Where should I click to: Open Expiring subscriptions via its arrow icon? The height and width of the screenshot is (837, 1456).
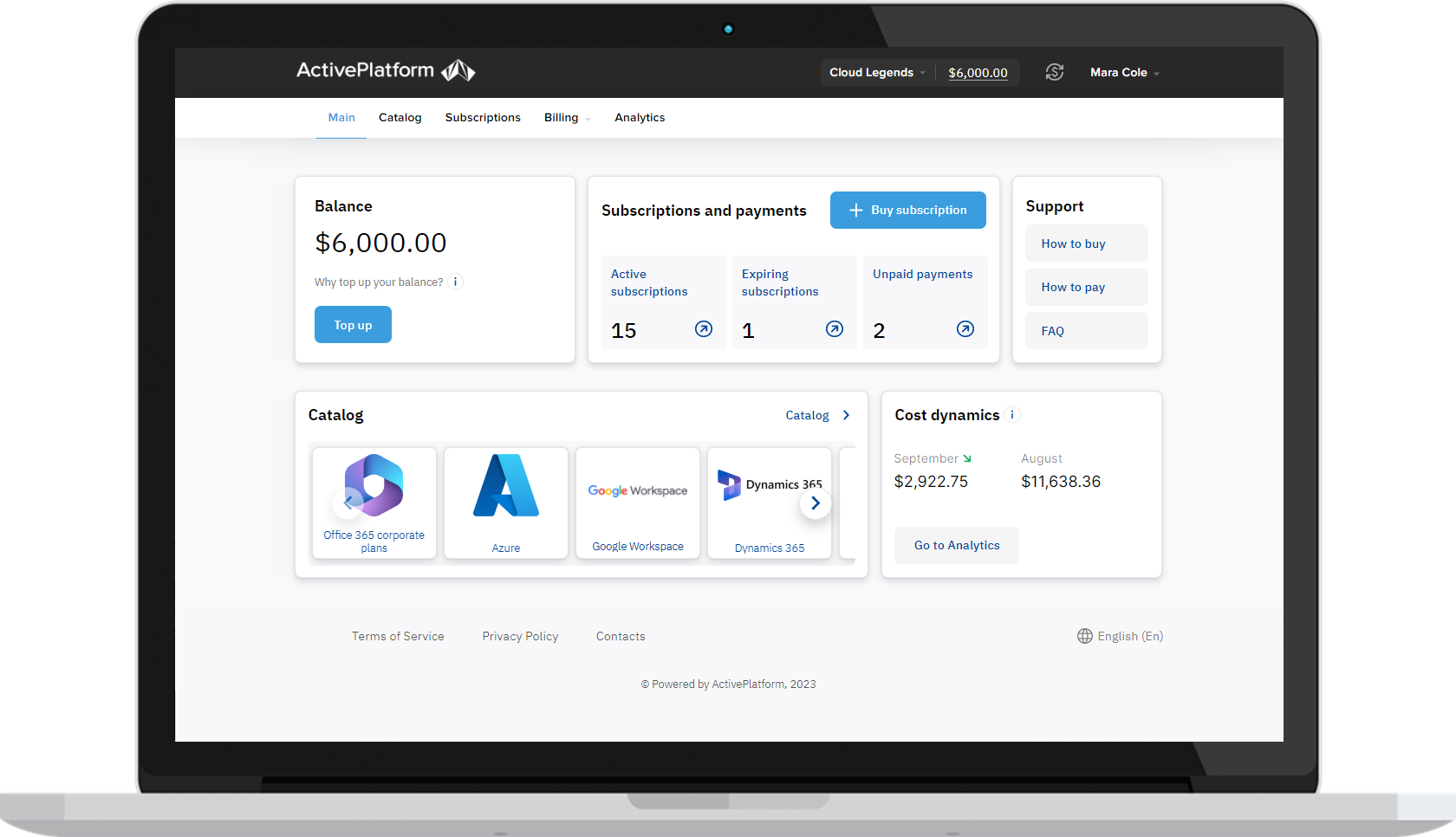(834, 329)
